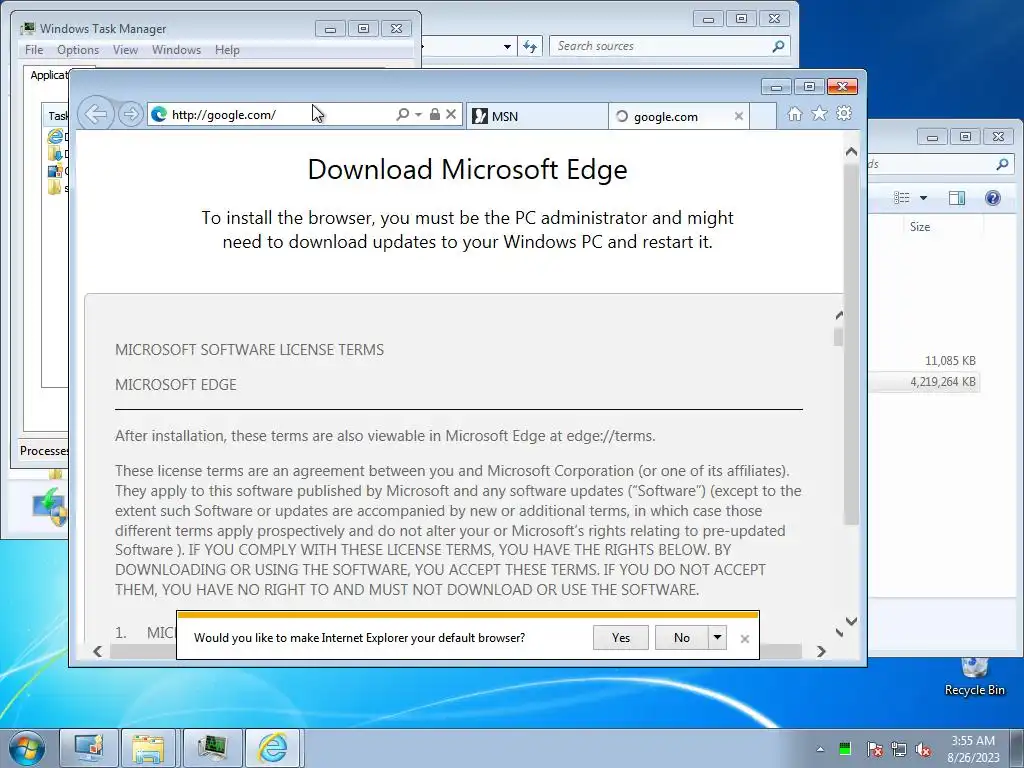Show hidden tray icons arrow
The height and width of the screenshot is (768, 1024).
tap(820, 749)
